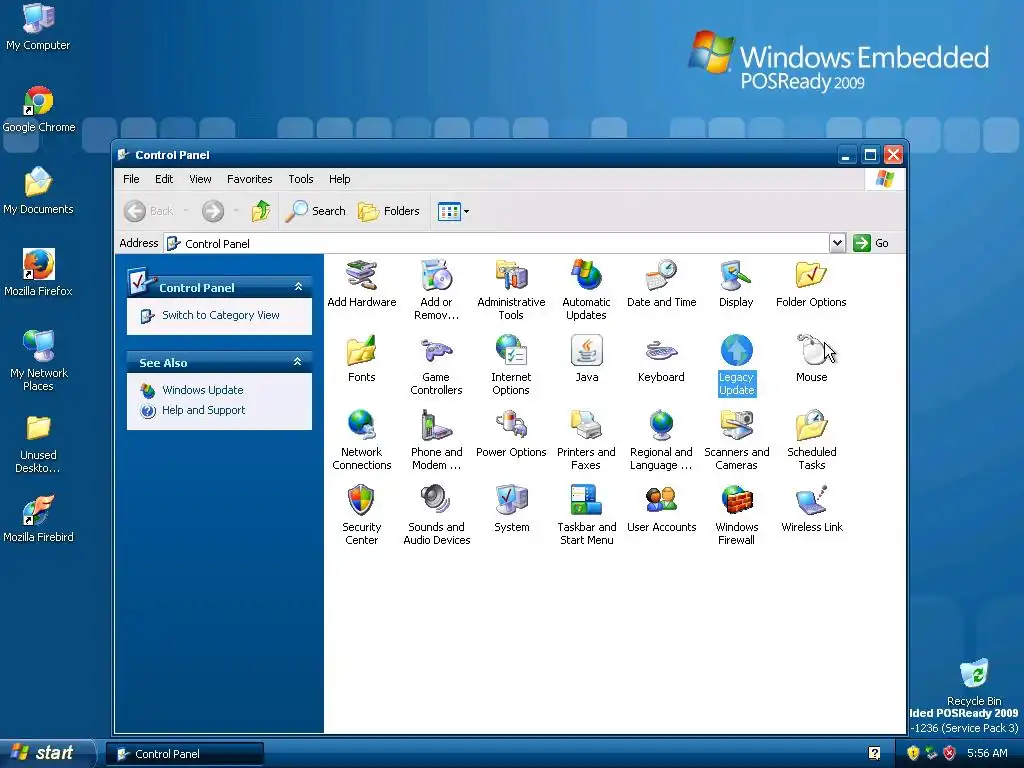Image resolution: width=1024 pixels, height=768 pixels.
Task: Open the Date and Time icon
Action: pos(661,284)
